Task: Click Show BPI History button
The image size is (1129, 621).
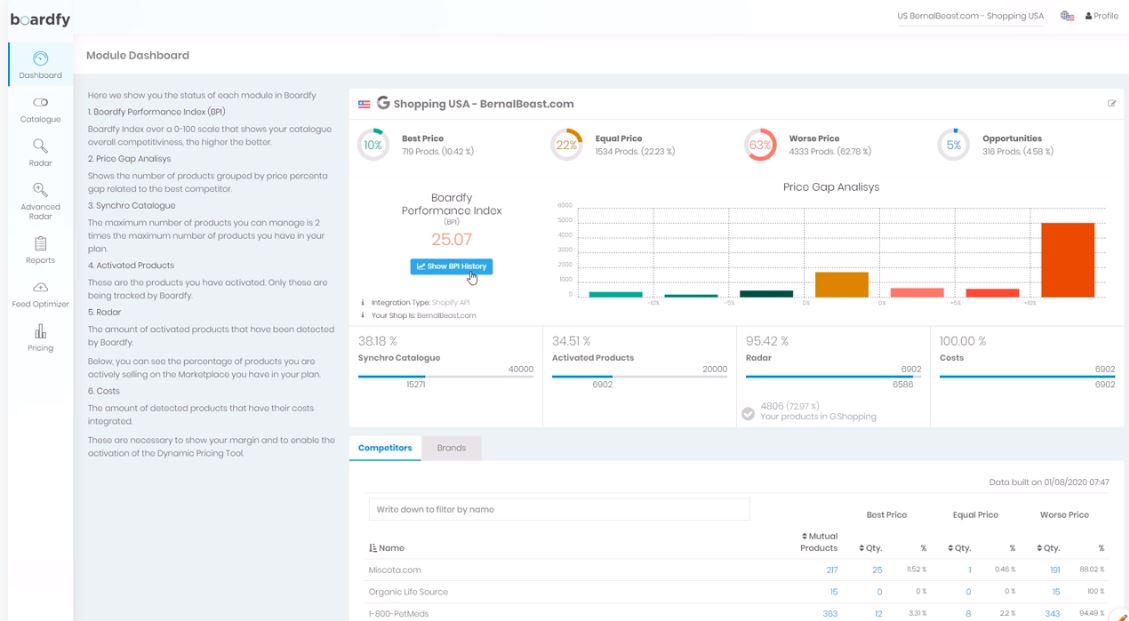Action: (451, 267)
